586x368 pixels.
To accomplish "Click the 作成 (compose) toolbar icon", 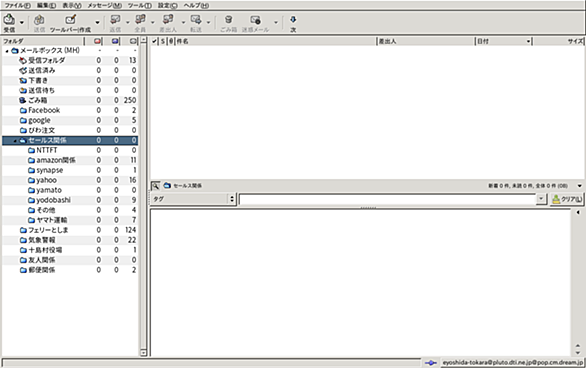I will [x=70, y=20].
